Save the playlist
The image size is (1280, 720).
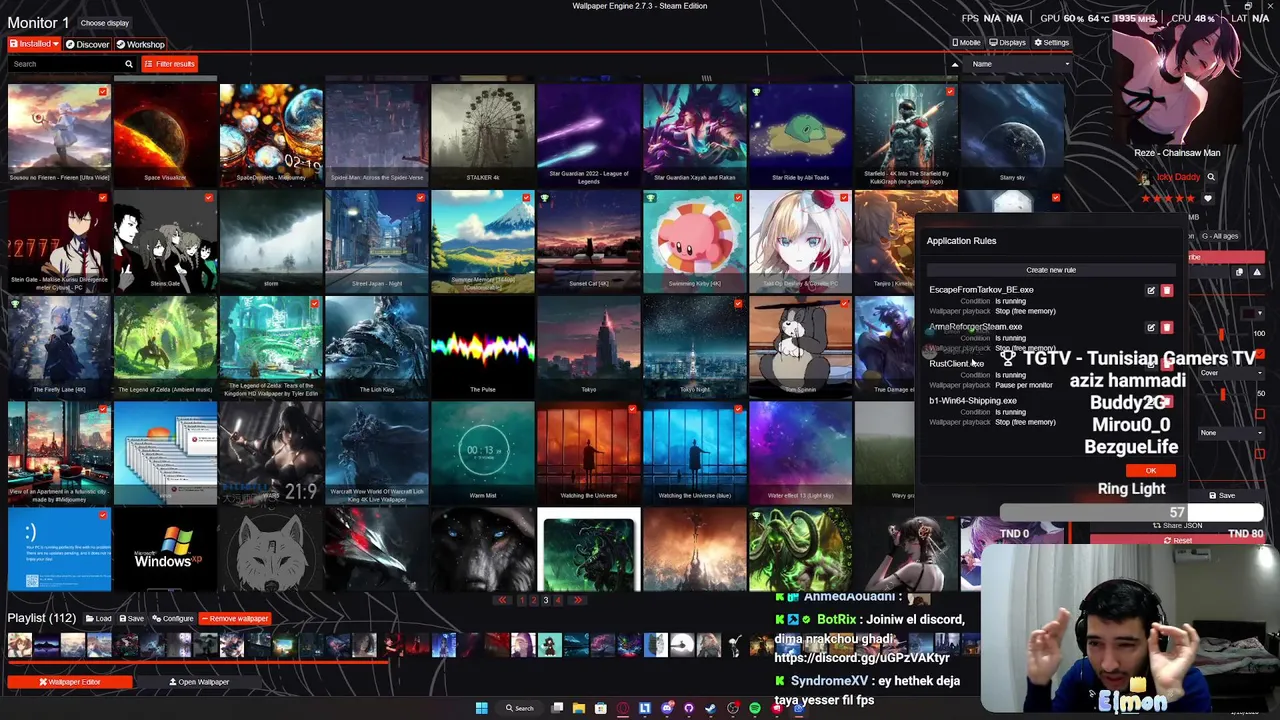tap(131, 618)
